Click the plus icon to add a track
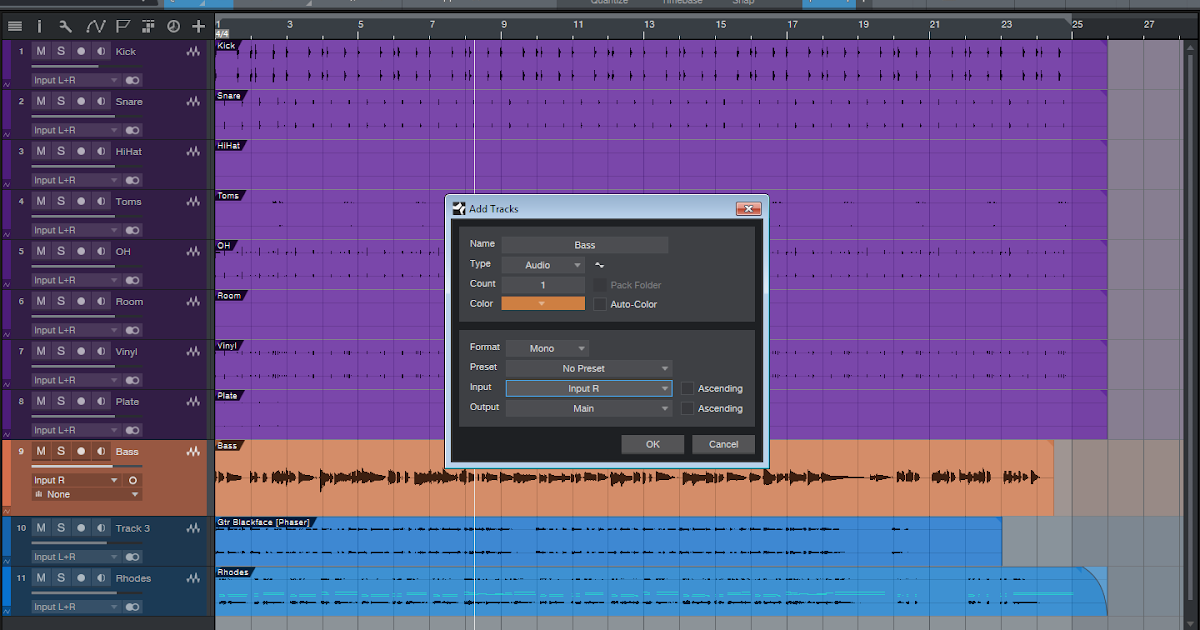1200x630 pixels. tap(197, 26)
